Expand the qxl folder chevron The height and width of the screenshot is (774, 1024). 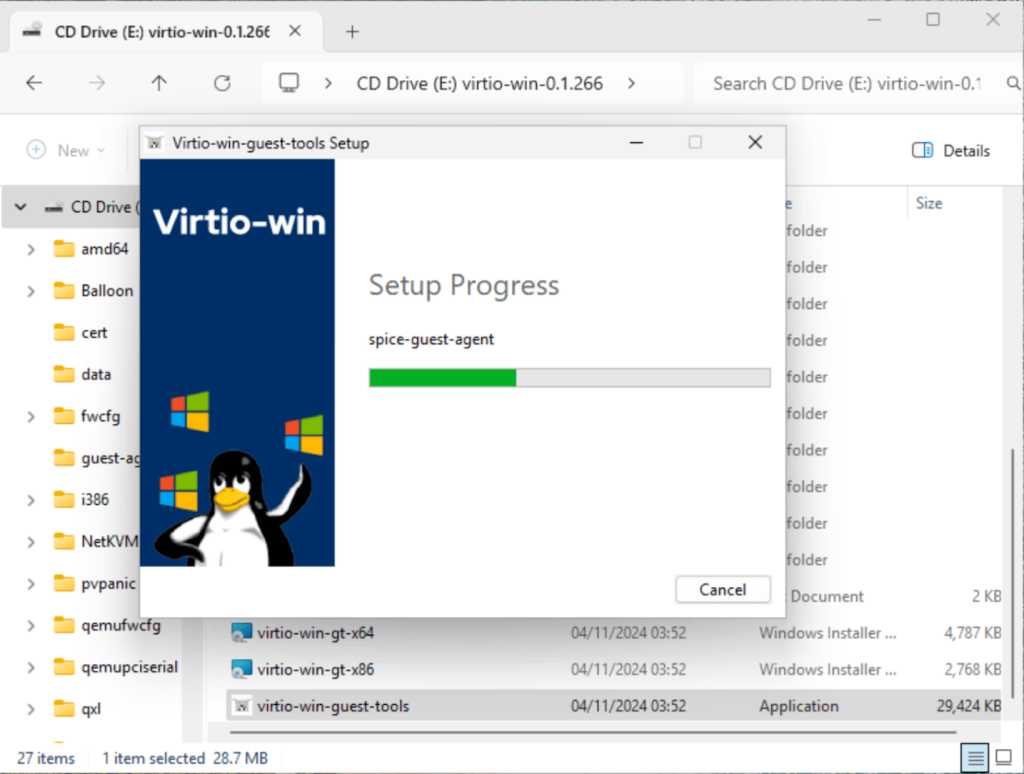tap(29, 709)
